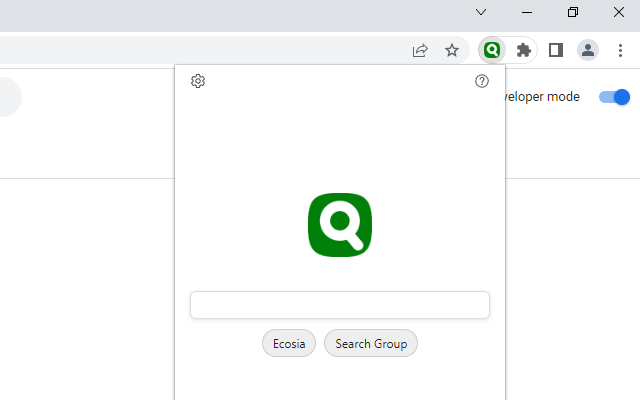
Task: Search with the Ecosia button
Action: [289, 343]
